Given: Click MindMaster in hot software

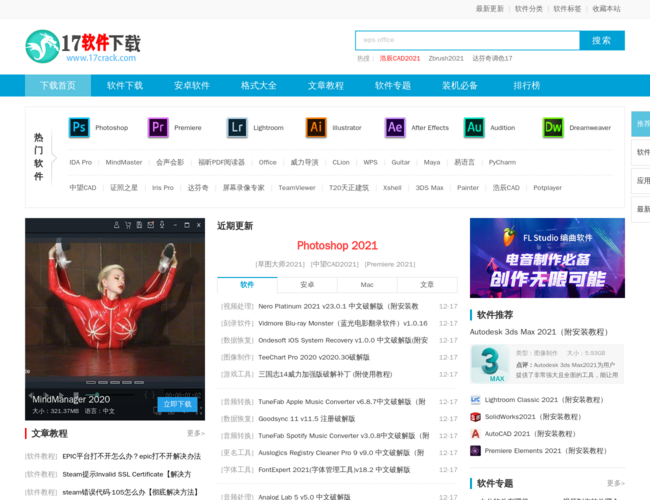Looking at the screenshot, I should click(124, 162).
